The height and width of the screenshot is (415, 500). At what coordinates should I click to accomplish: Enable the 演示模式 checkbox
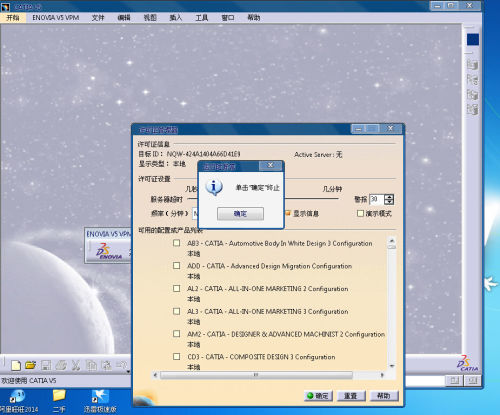point(360,213)
